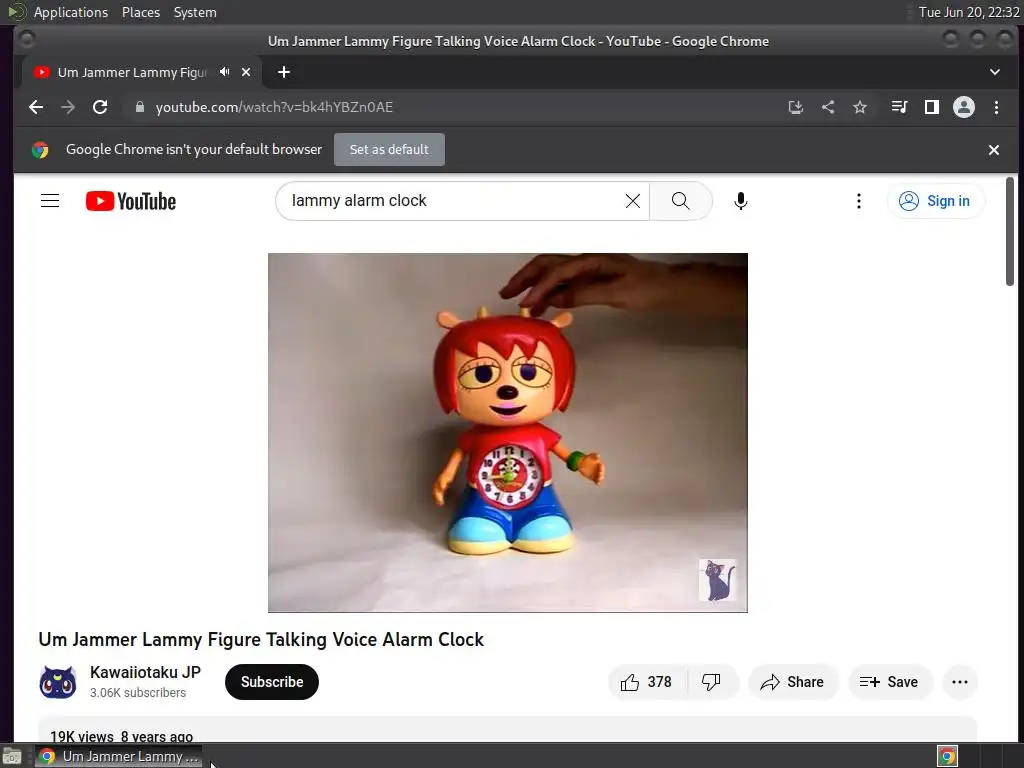Clear the search query with X
The width and height of the screenshot is (1024, 768).
pos(633,200)
